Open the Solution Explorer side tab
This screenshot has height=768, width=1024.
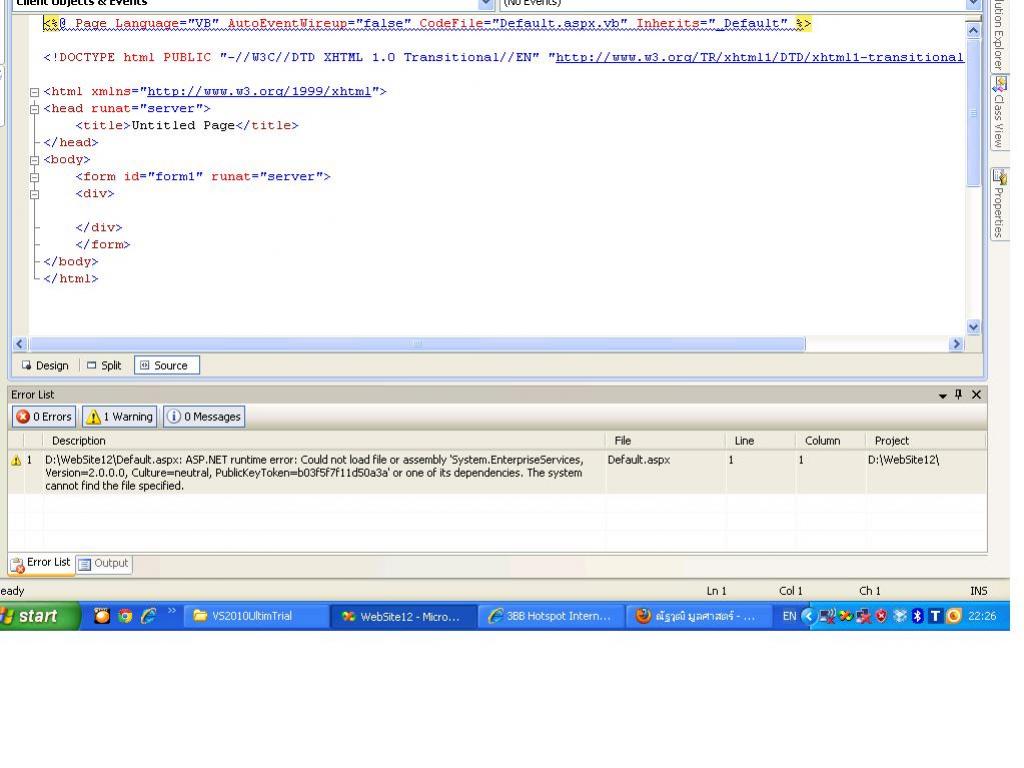pyautogui.click(x=999, y=35)
